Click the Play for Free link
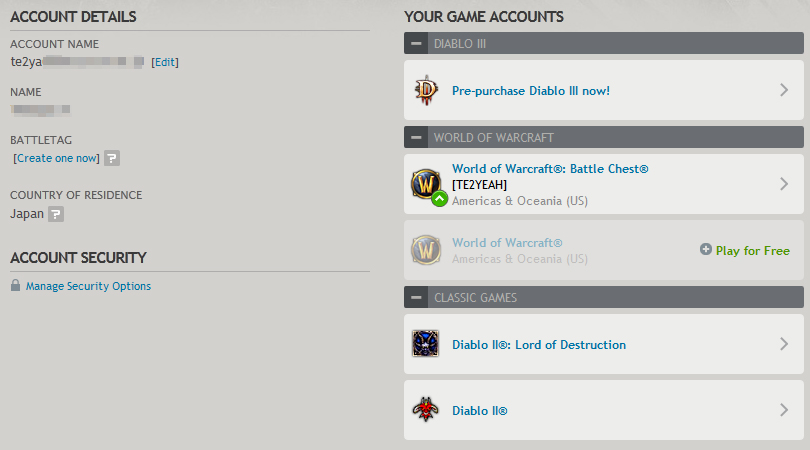 tap(753, 251)
